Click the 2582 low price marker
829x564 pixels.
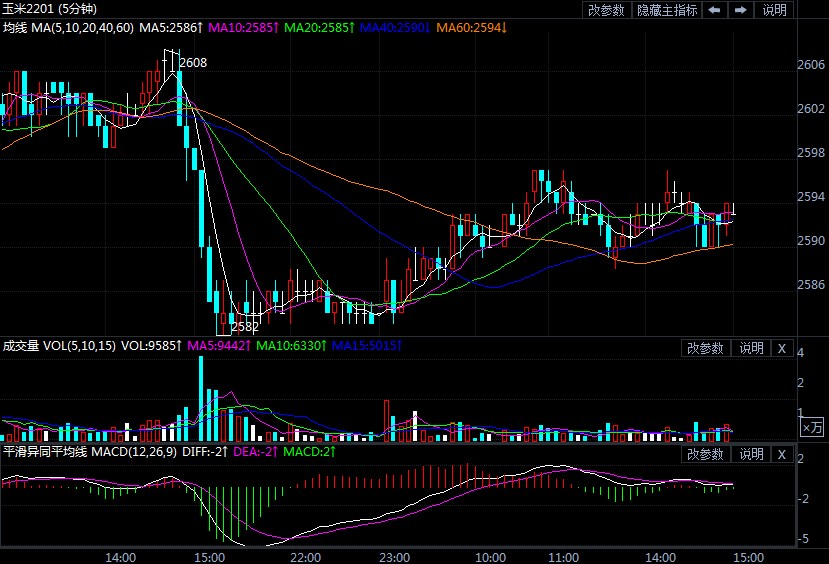[x=244, y=326]
